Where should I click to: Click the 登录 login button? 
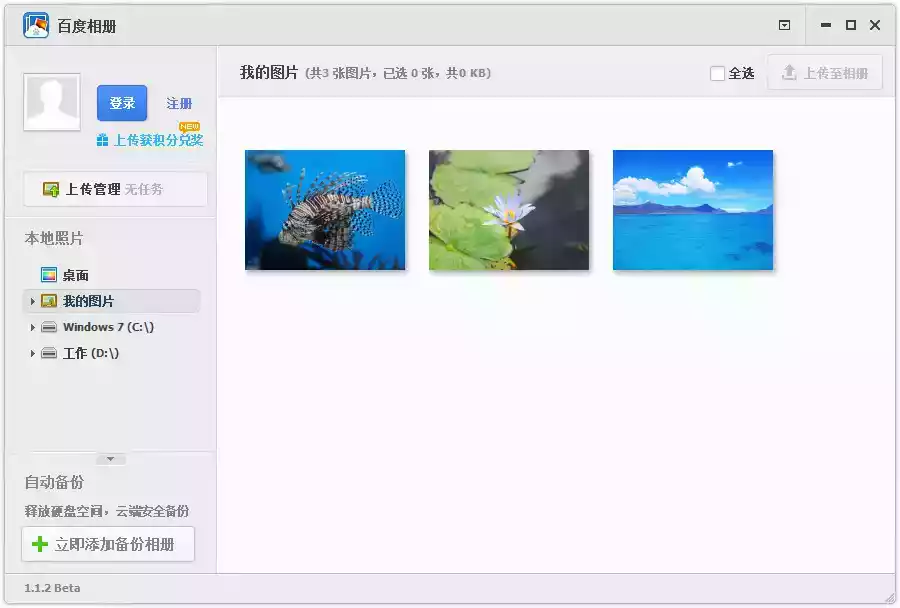point(121,103)
